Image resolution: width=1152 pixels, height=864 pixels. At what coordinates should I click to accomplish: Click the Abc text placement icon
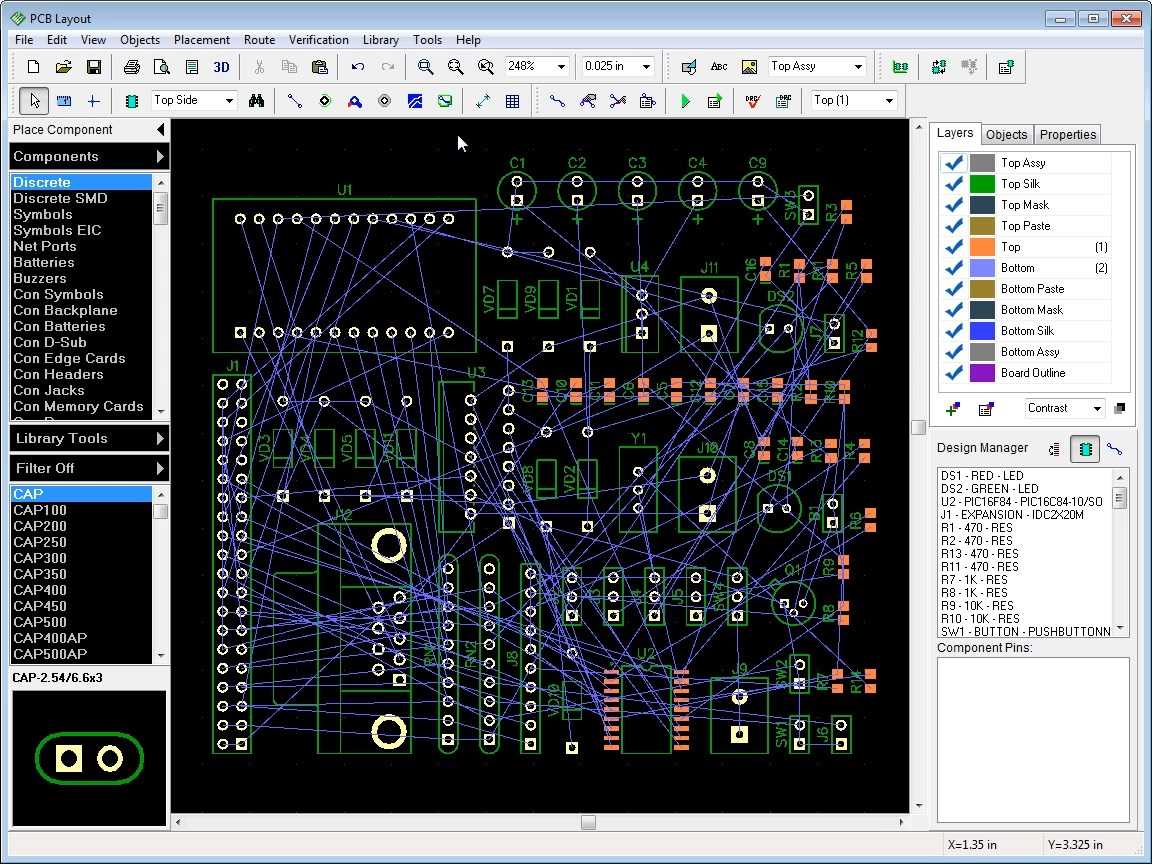(719, 67)
